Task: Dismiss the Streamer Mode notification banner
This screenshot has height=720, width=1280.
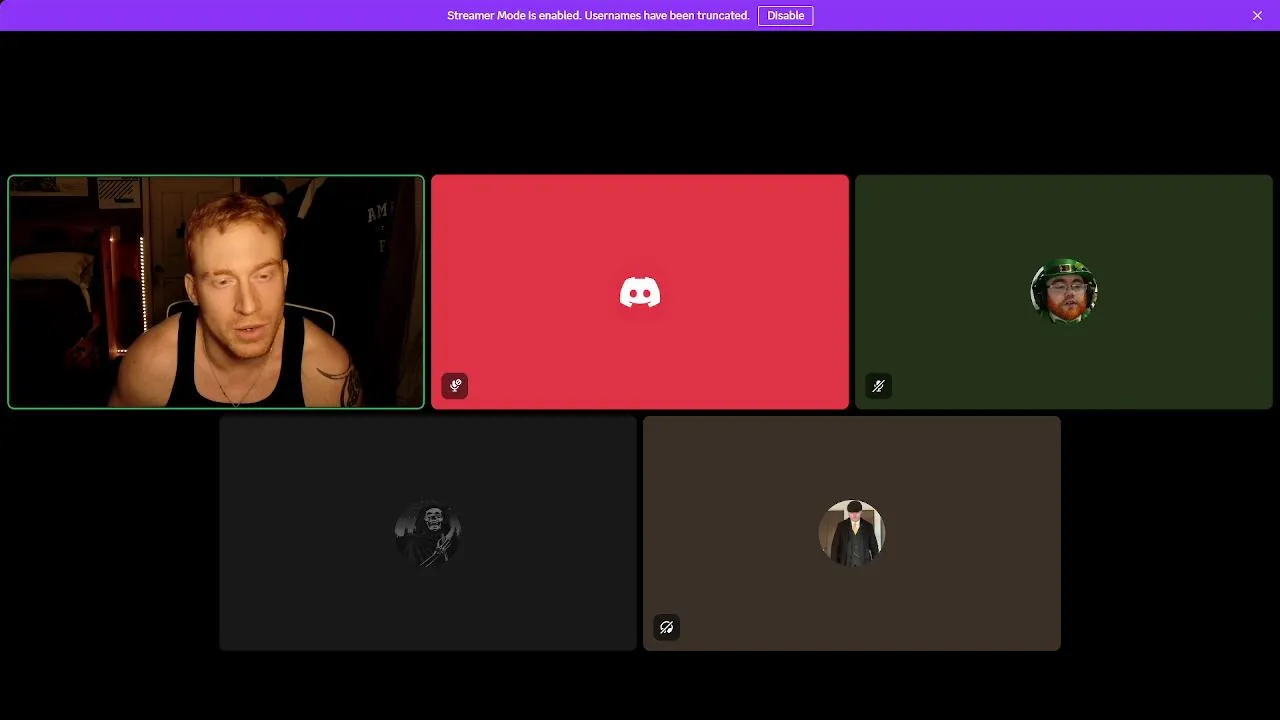Action: point(1257,16)
